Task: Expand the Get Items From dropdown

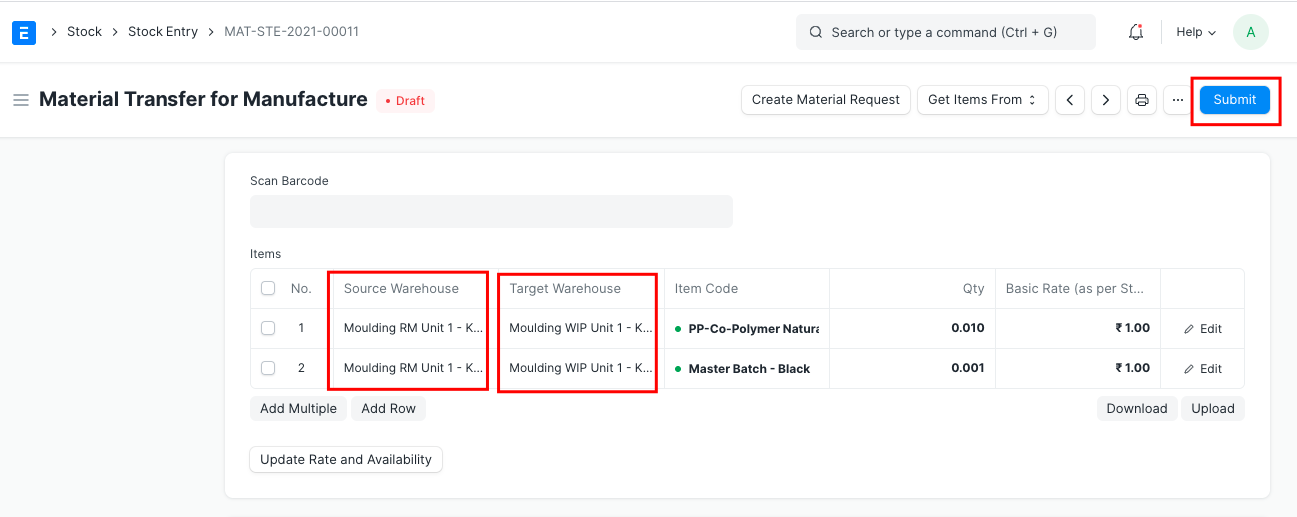Action: point(982,100)
